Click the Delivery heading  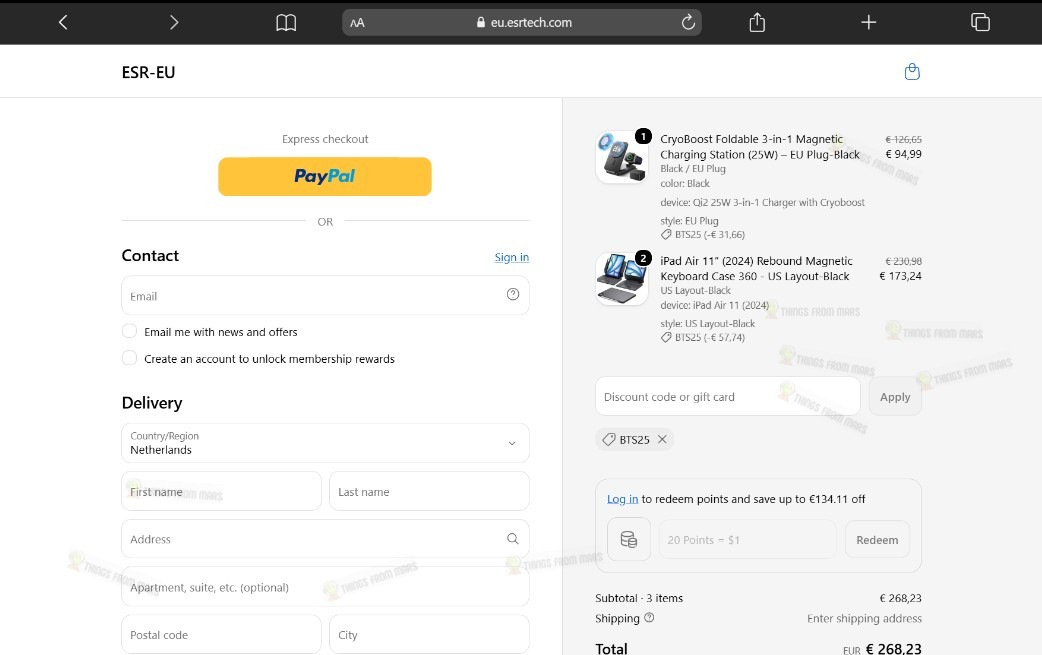click(x=152, y=403)
